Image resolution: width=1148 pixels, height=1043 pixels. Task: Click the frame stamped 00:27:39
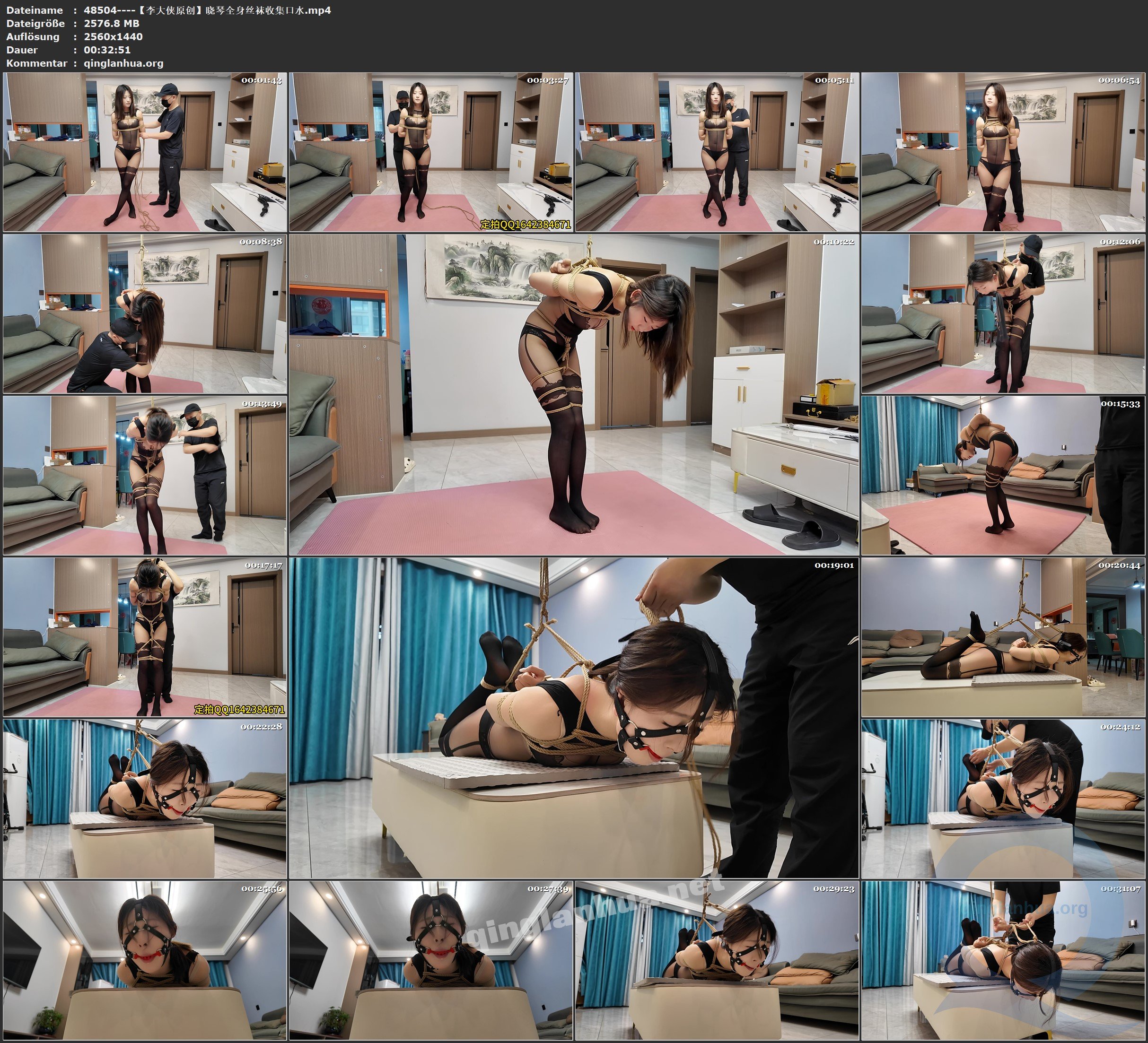tap(431, 960)
